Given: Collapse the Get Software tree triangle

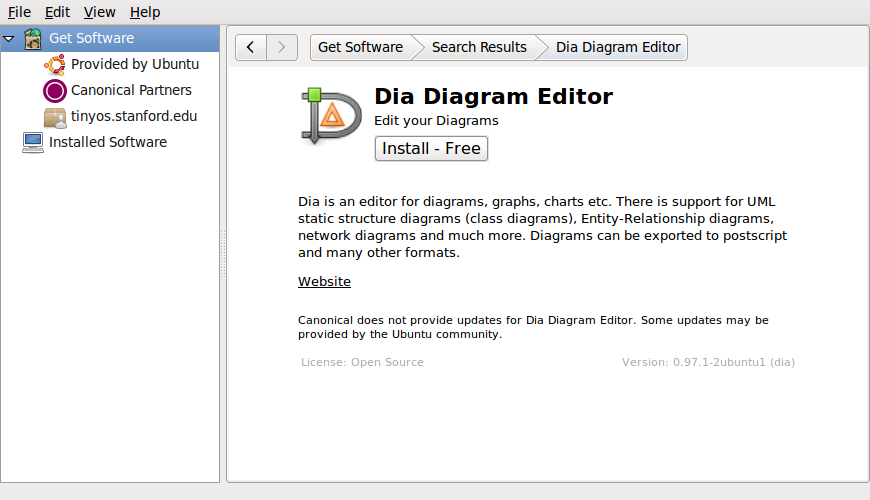Looking at the screenshot, I should pyautogui.click(x=9, y=39).
